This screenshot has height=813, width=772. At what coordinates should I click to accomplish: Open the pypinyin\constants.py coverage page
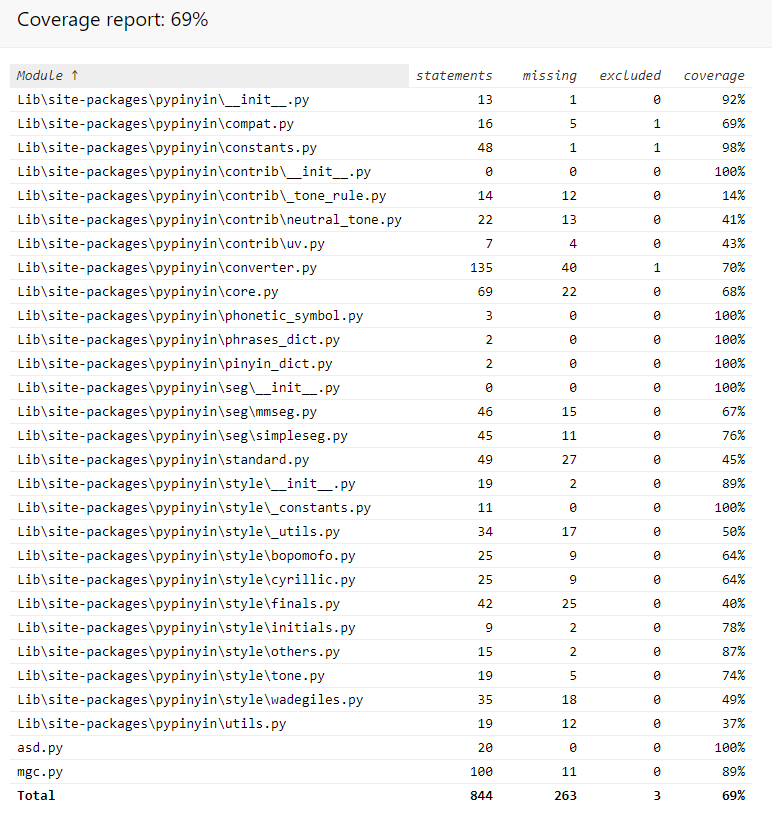(x=166, y=148)
